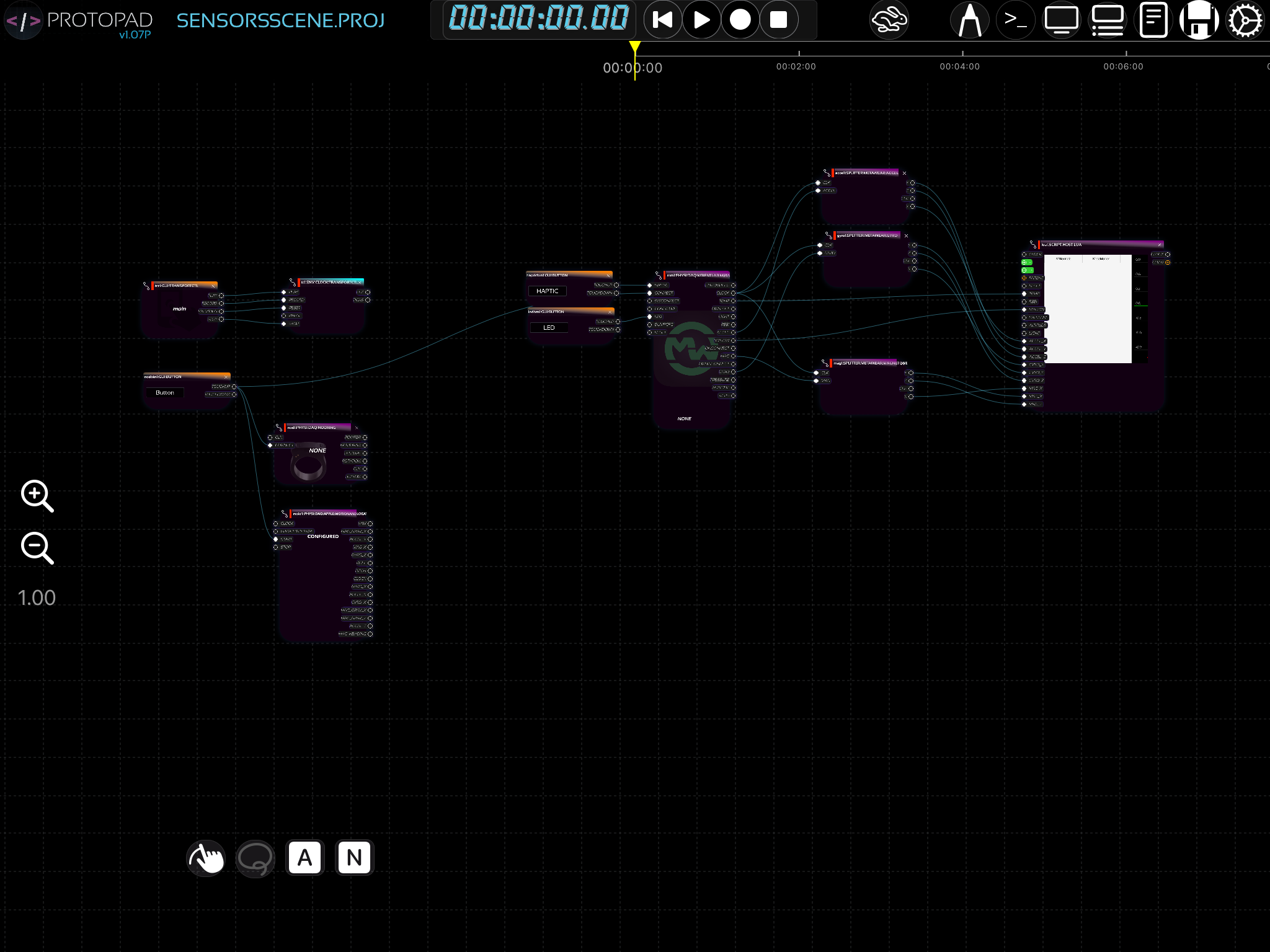
Task: Click the record transport button
Action: (x=740, y=20)
